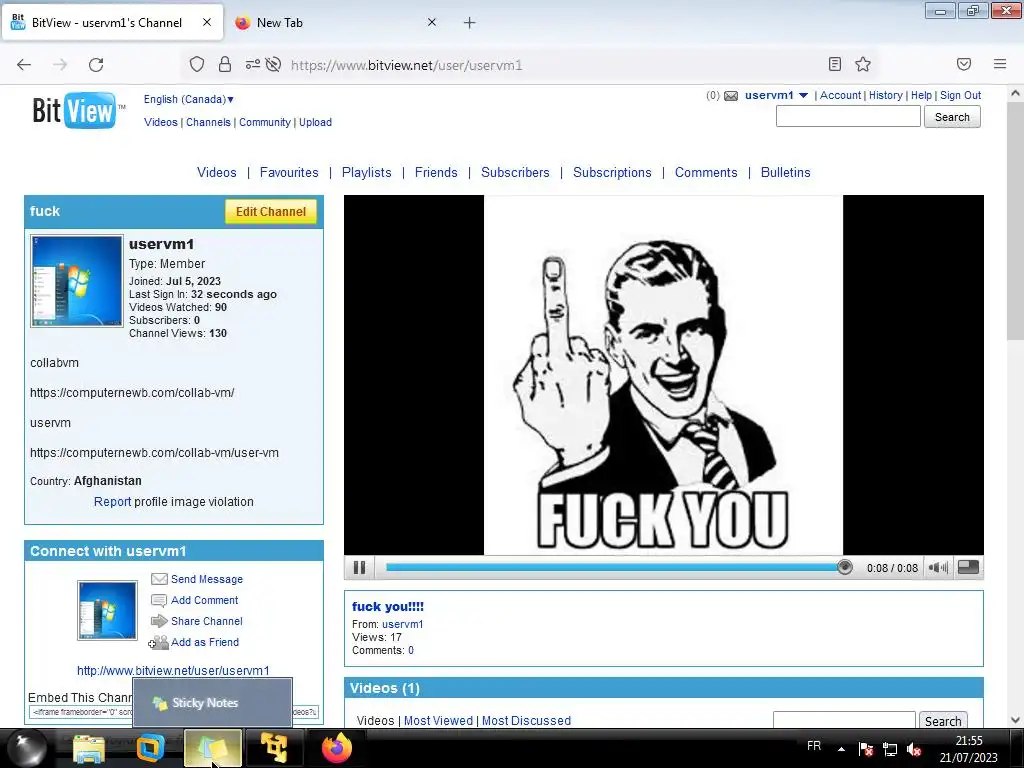
Task: Bookmark this page with the star
Action: (x=863, y=64)
